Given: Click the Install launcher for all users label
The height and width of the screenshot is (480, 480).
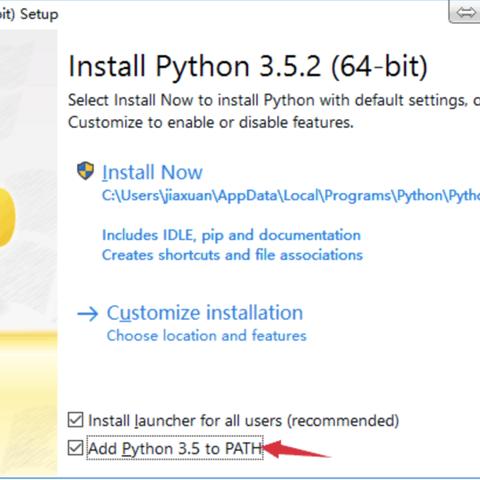Looking at the screenshot, I should click(x=243, y=421).
